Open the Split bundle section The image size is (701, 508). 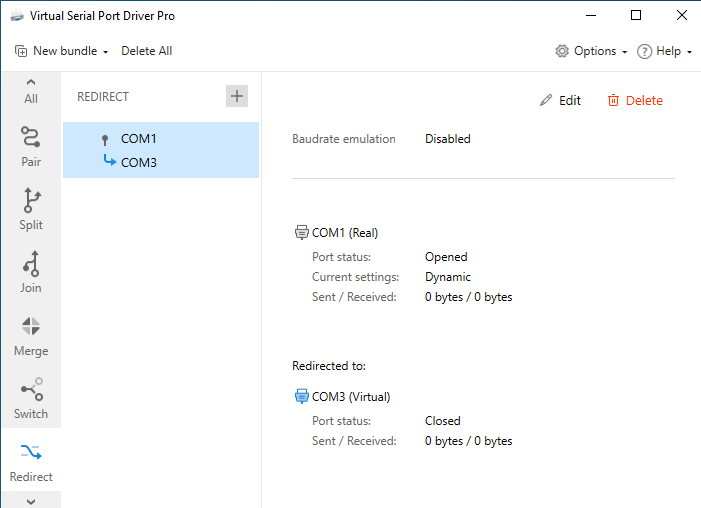[31, 209]
